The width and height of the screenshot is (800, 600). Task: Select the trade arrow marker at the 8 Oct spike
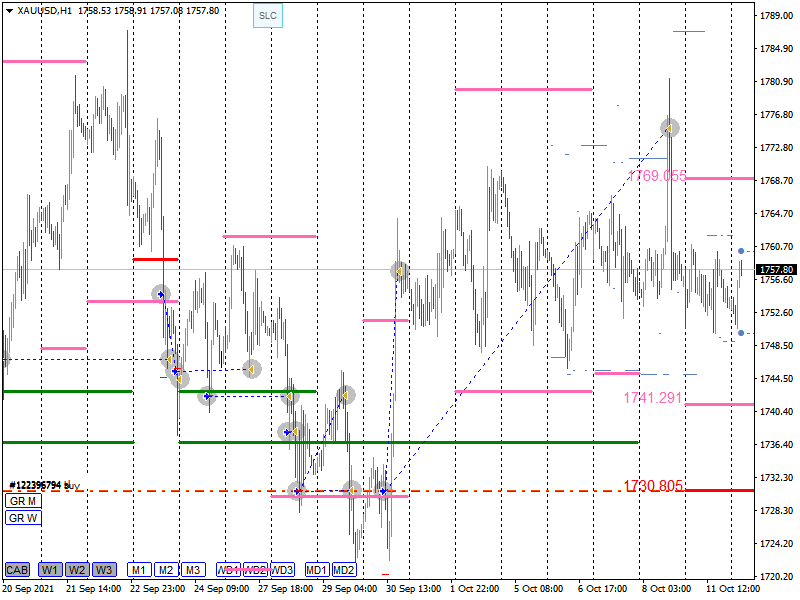(669, 128)
